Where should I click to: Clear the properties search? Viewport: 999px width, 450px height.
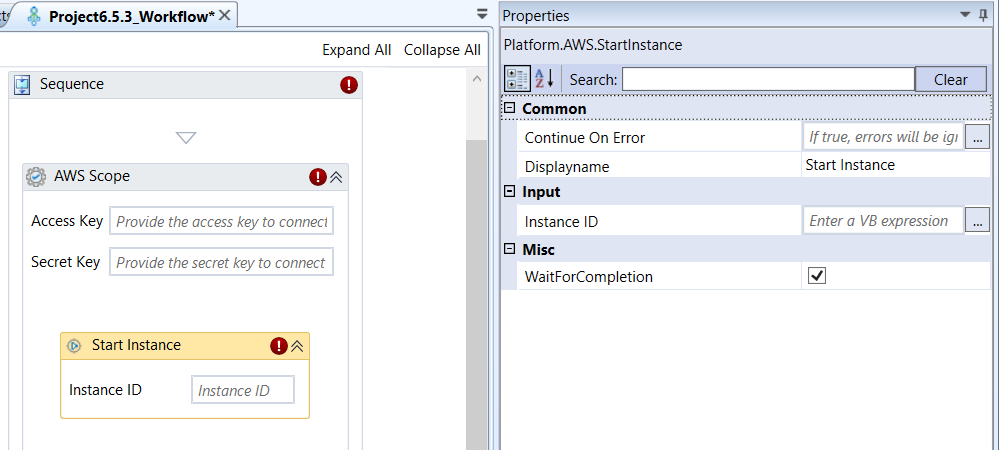click(951, 80)
